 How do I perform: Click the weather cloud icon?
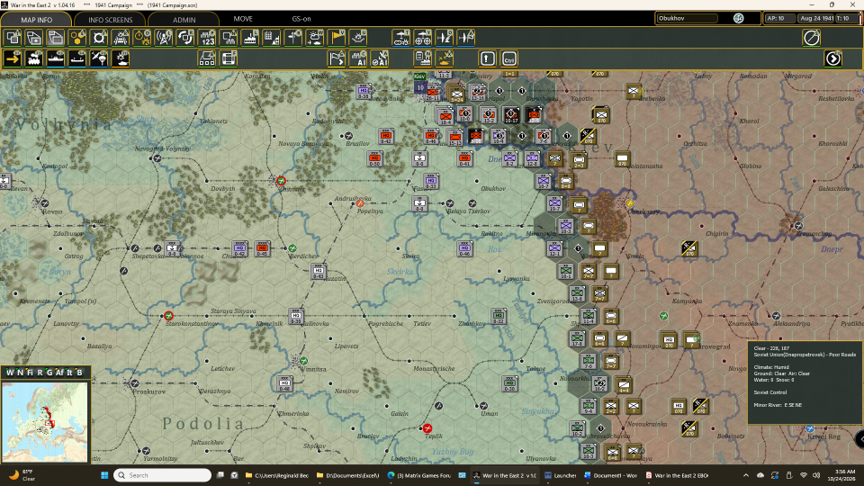tap(315, 37)
